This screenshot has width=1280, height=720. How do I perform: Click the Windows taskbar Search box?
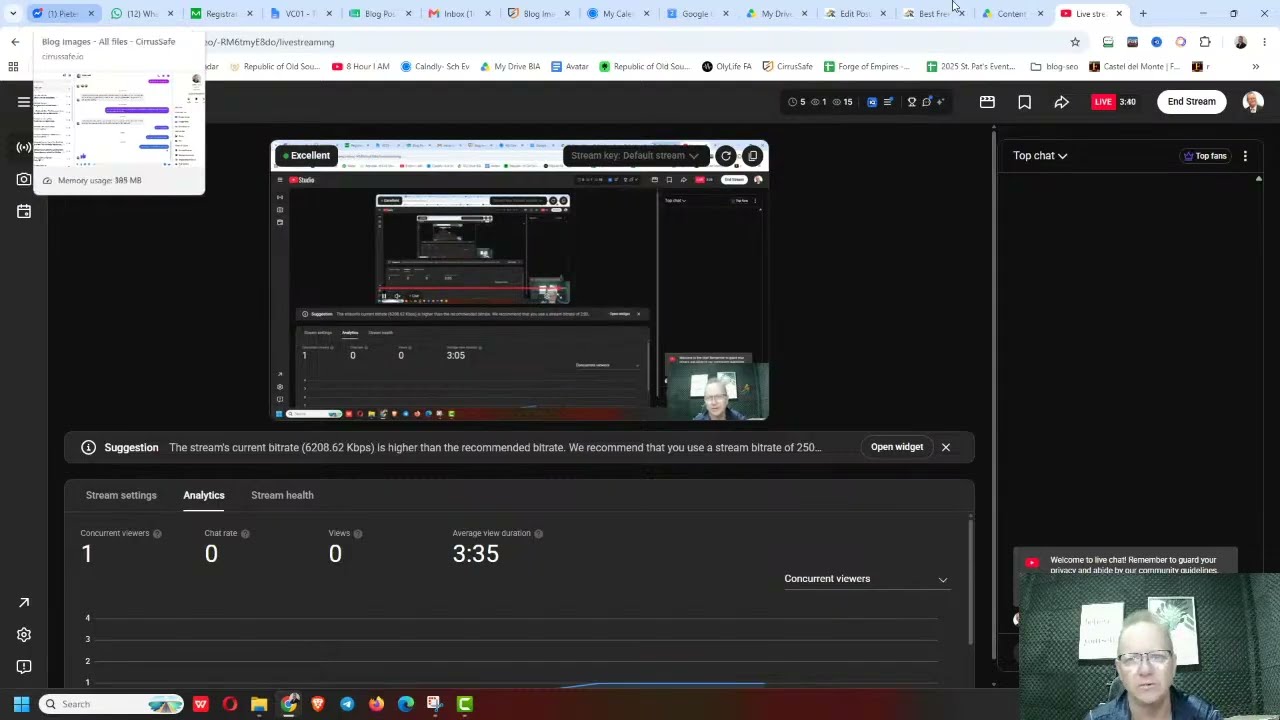(x=112, y=704)
